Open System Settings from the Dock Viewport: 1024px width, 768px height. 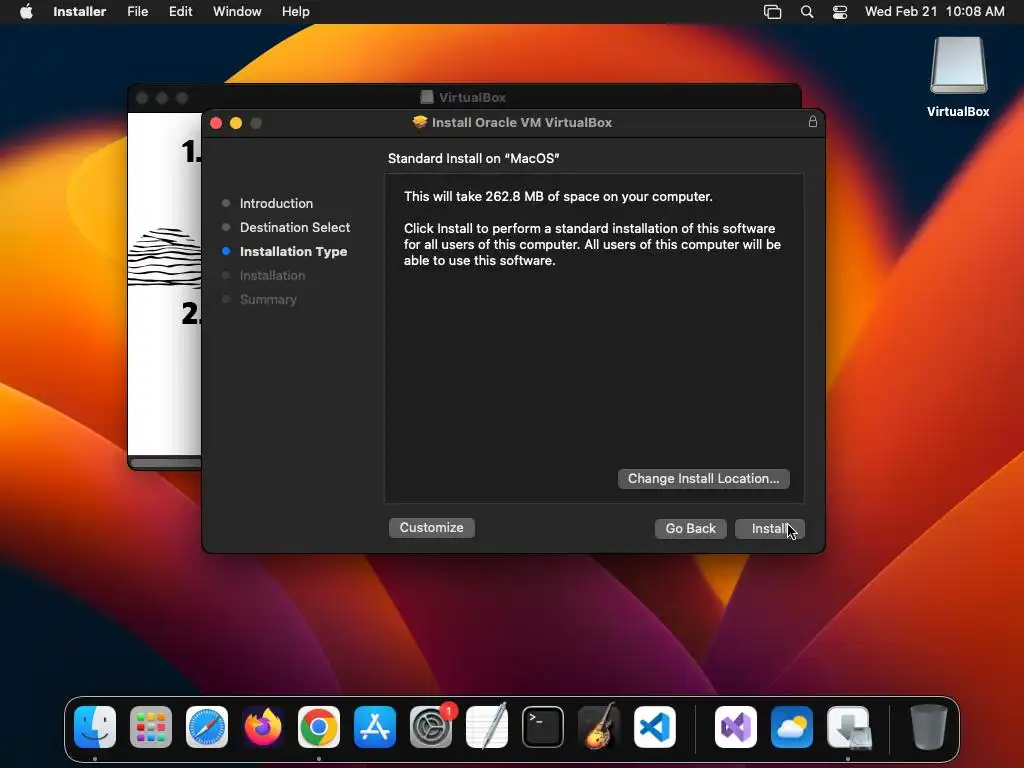(431, 727)
